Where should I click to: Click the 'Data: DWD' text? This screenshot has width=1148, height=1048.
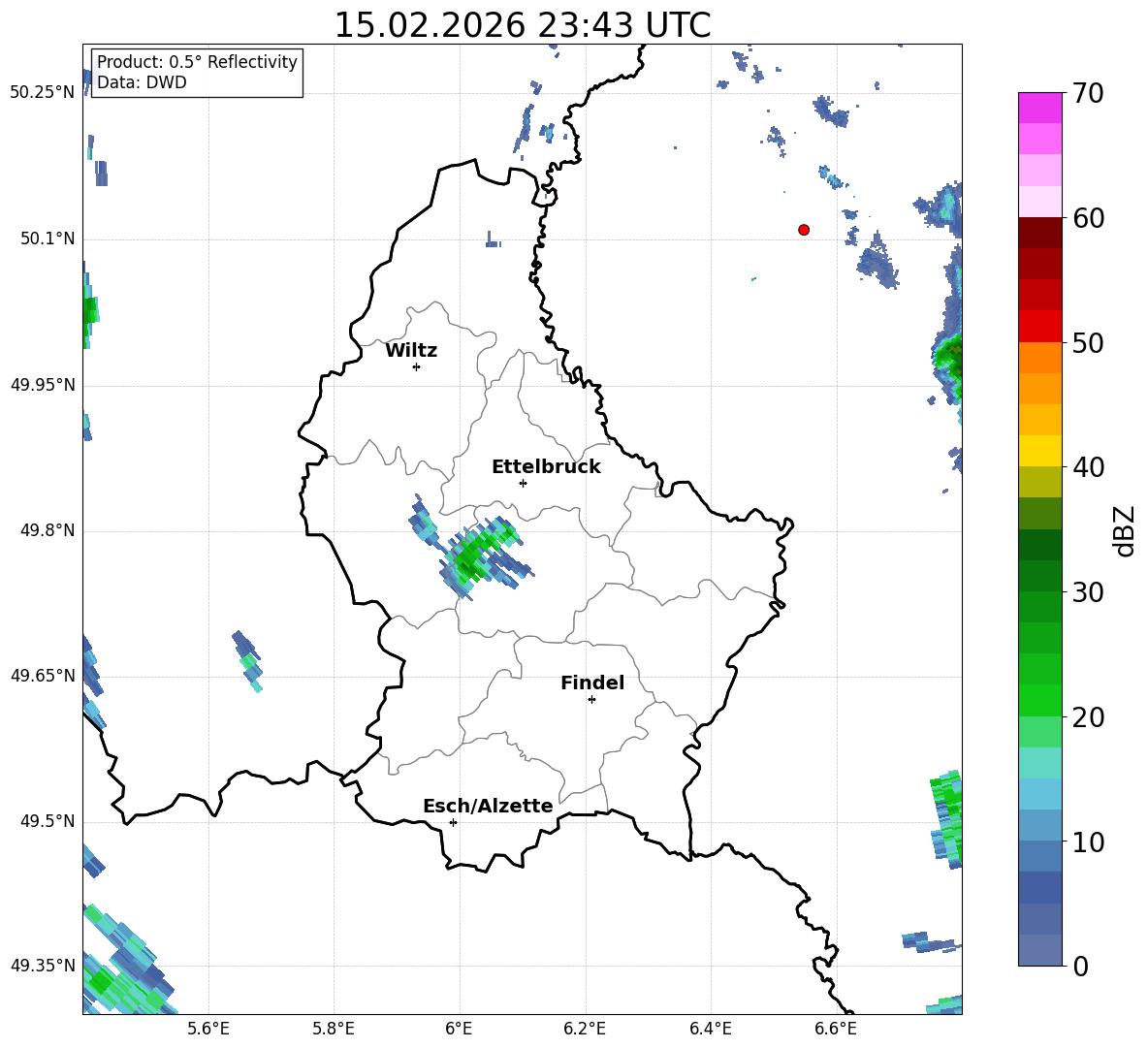(x=142, y=82)
